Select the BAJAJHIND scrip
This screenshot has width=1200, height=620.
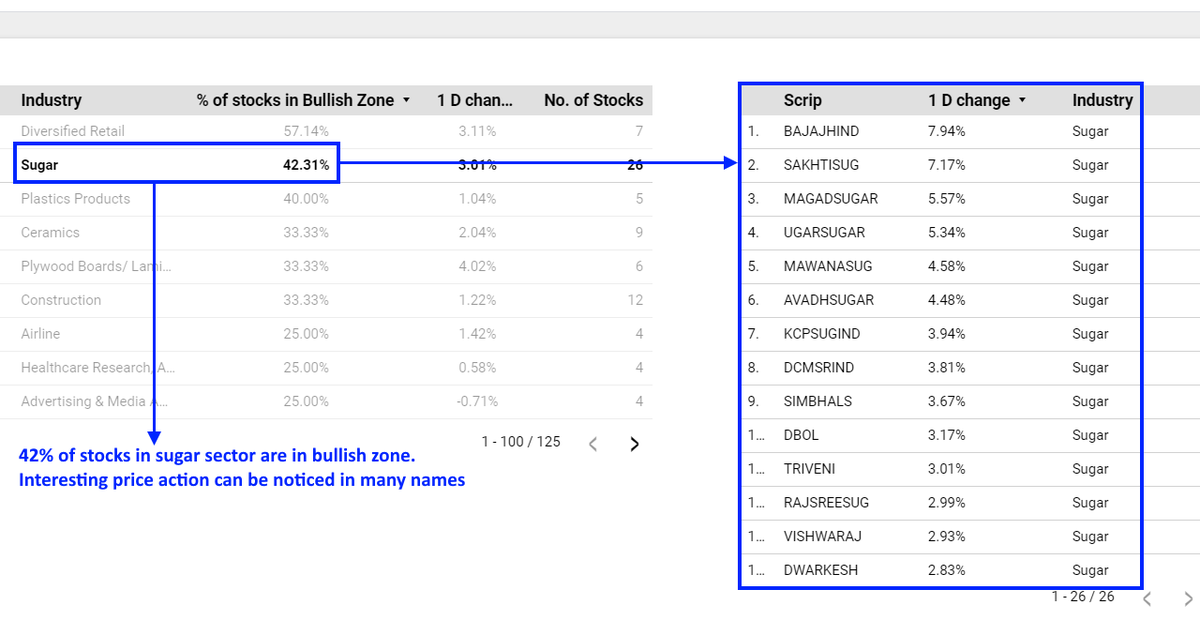[x=821, y=131]
